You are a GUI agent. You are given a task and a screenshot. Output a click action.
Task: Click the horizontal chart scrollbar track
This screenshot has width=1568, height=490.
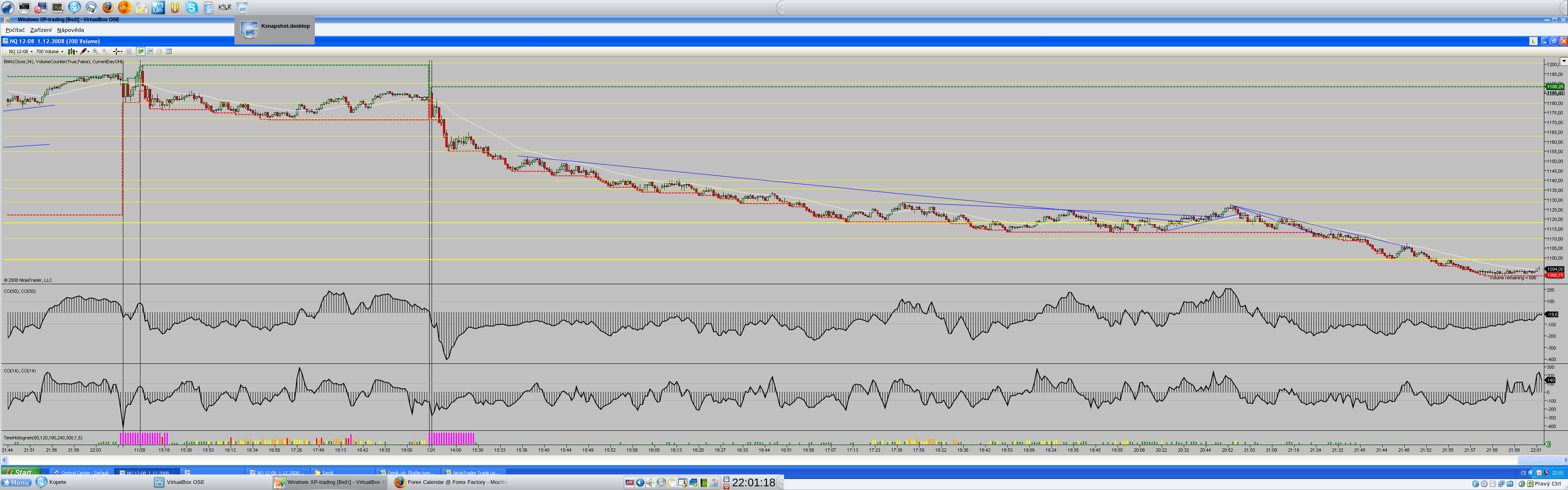coord(731,460)
